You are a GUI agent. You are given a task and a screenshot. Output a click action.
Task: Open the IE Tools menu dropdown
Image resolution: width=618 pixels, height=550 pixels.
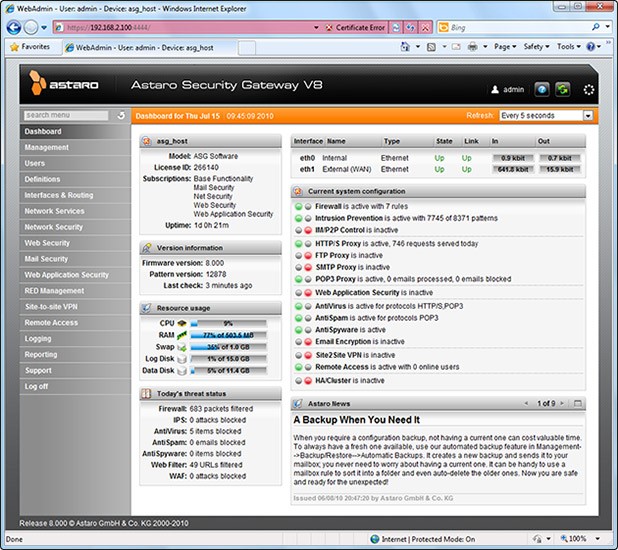point(569,47)
